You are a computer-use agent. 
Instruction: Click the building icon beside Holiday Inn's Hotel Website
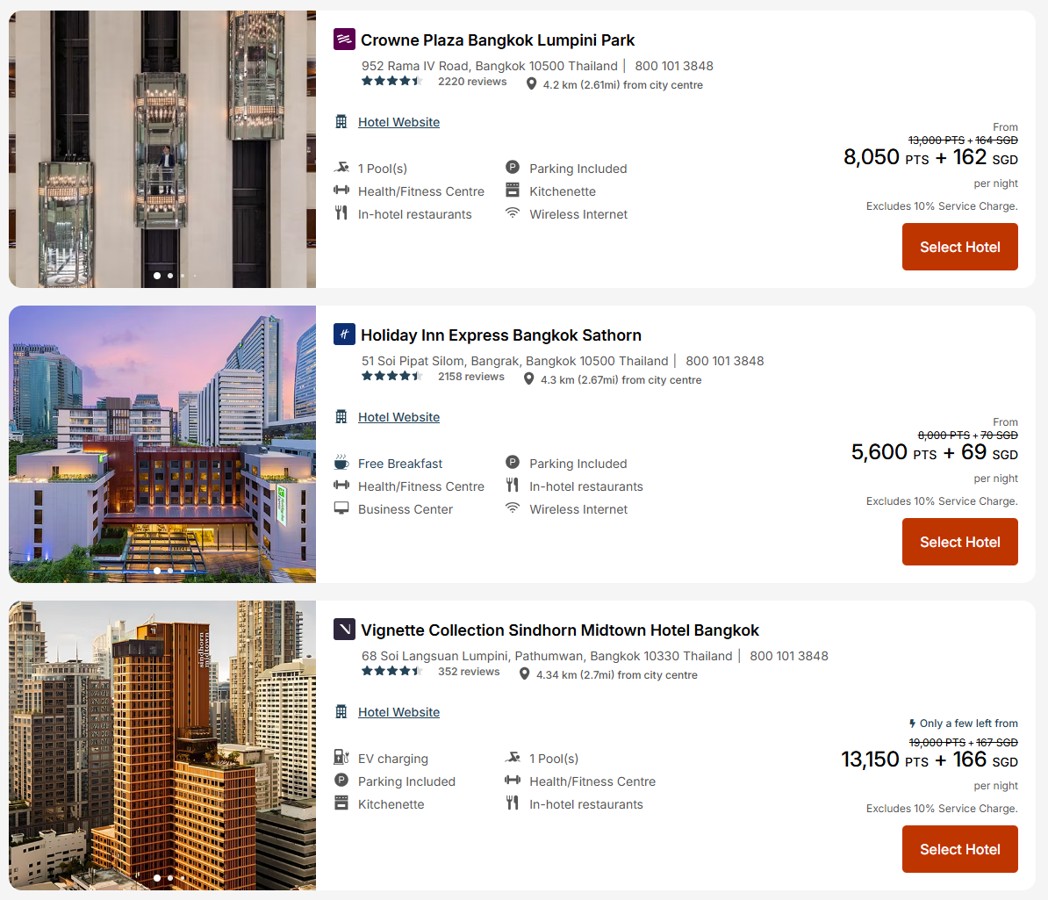(341, 417)
